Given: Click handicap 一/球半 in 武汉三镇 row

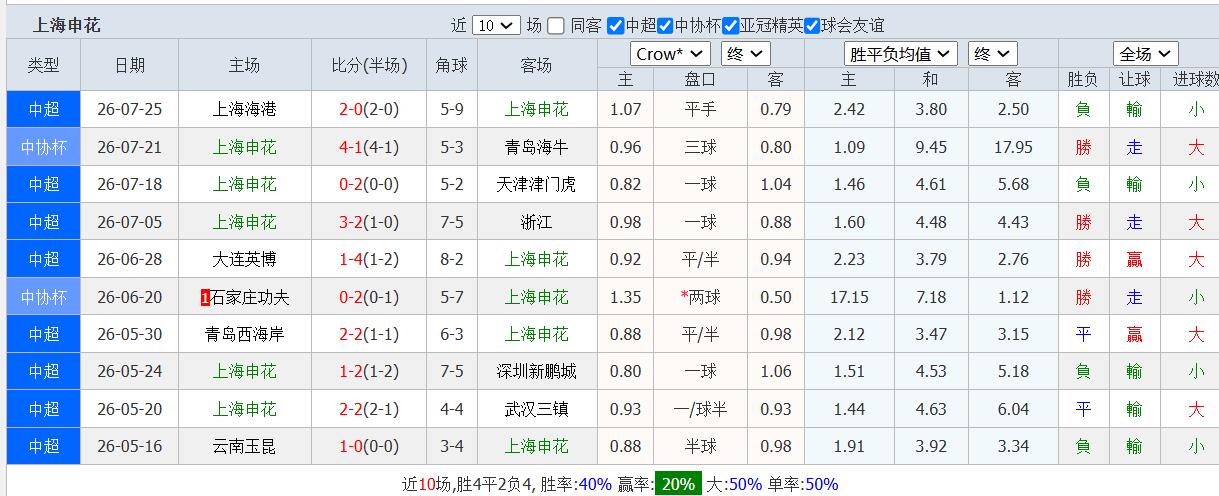Looking at the screenshot, I should tap(700, 409).
